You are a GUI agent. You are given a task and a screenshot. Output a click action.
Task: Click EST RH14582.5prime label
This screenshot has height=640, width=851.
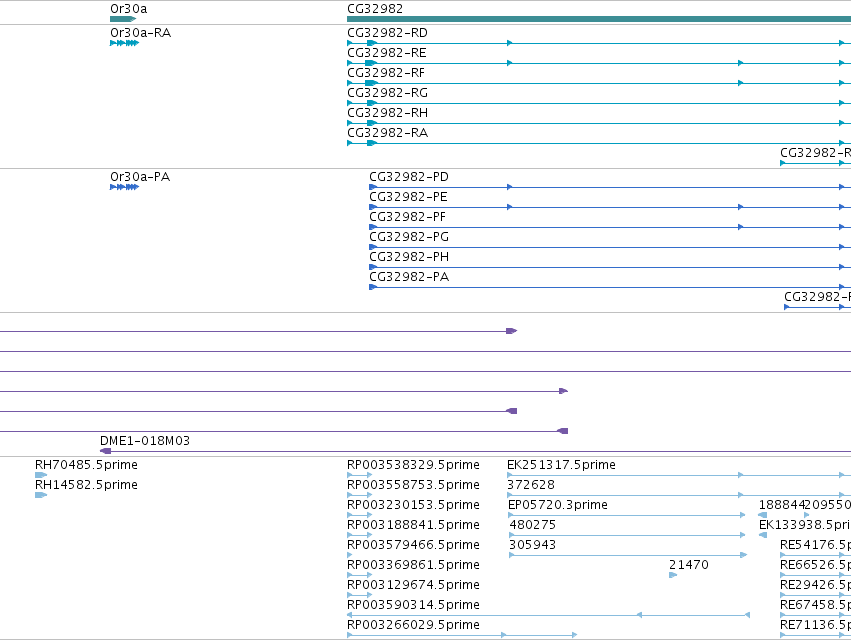point(86,485)
